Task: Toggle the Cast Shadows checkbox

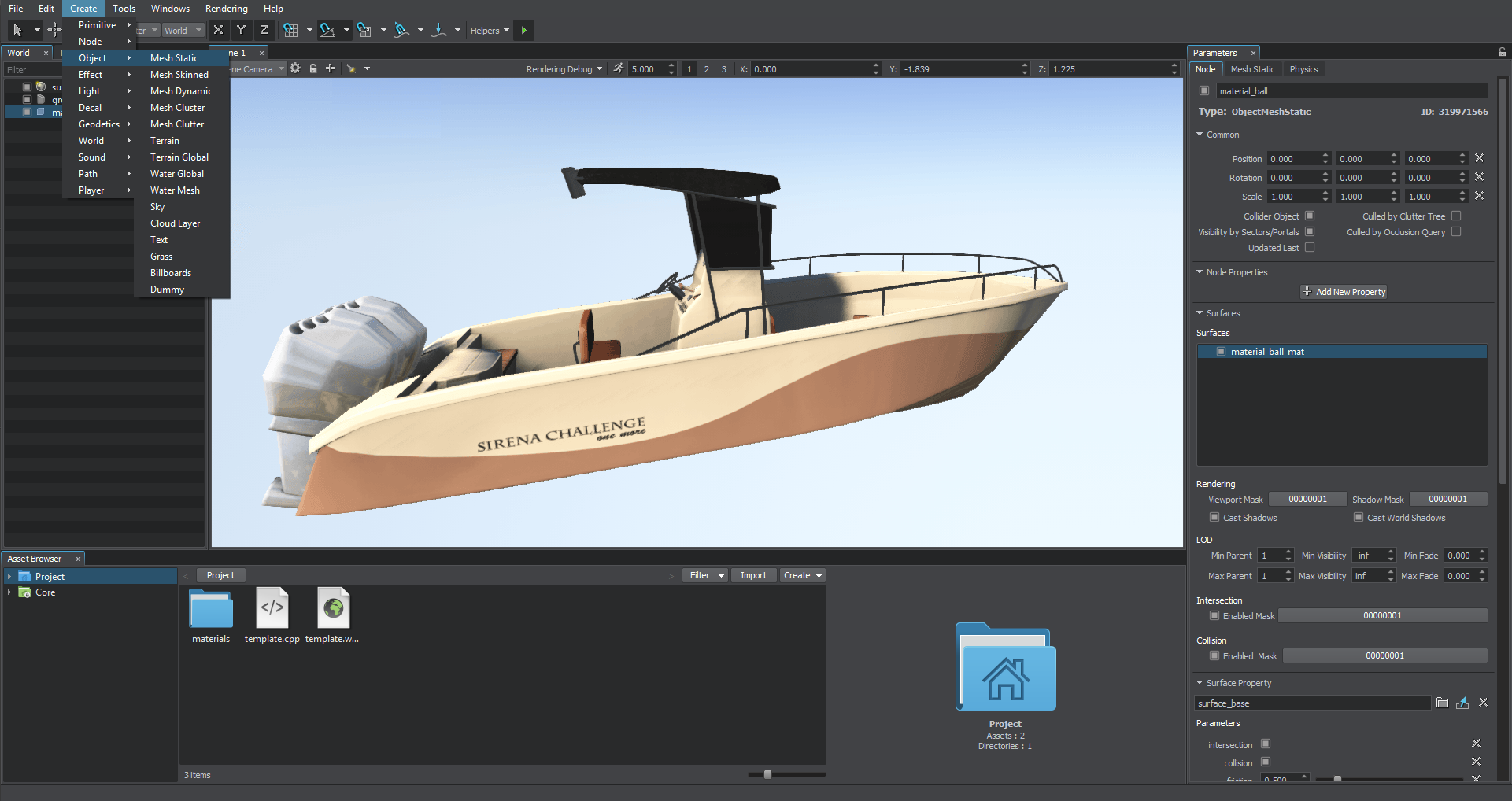Action: pyautogui.click(x=1214, y=518)
